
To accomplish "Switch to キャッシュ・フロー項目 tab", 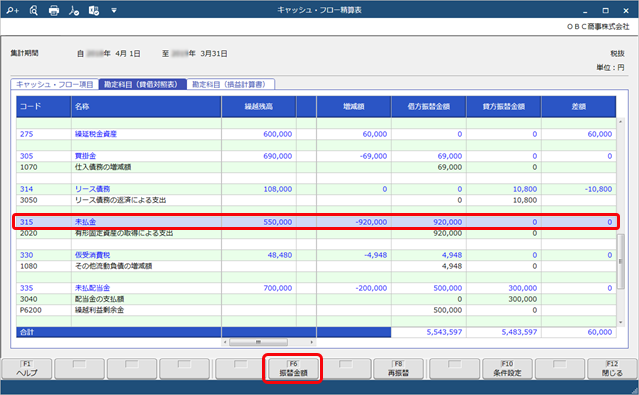I will [x=55, y=84].
